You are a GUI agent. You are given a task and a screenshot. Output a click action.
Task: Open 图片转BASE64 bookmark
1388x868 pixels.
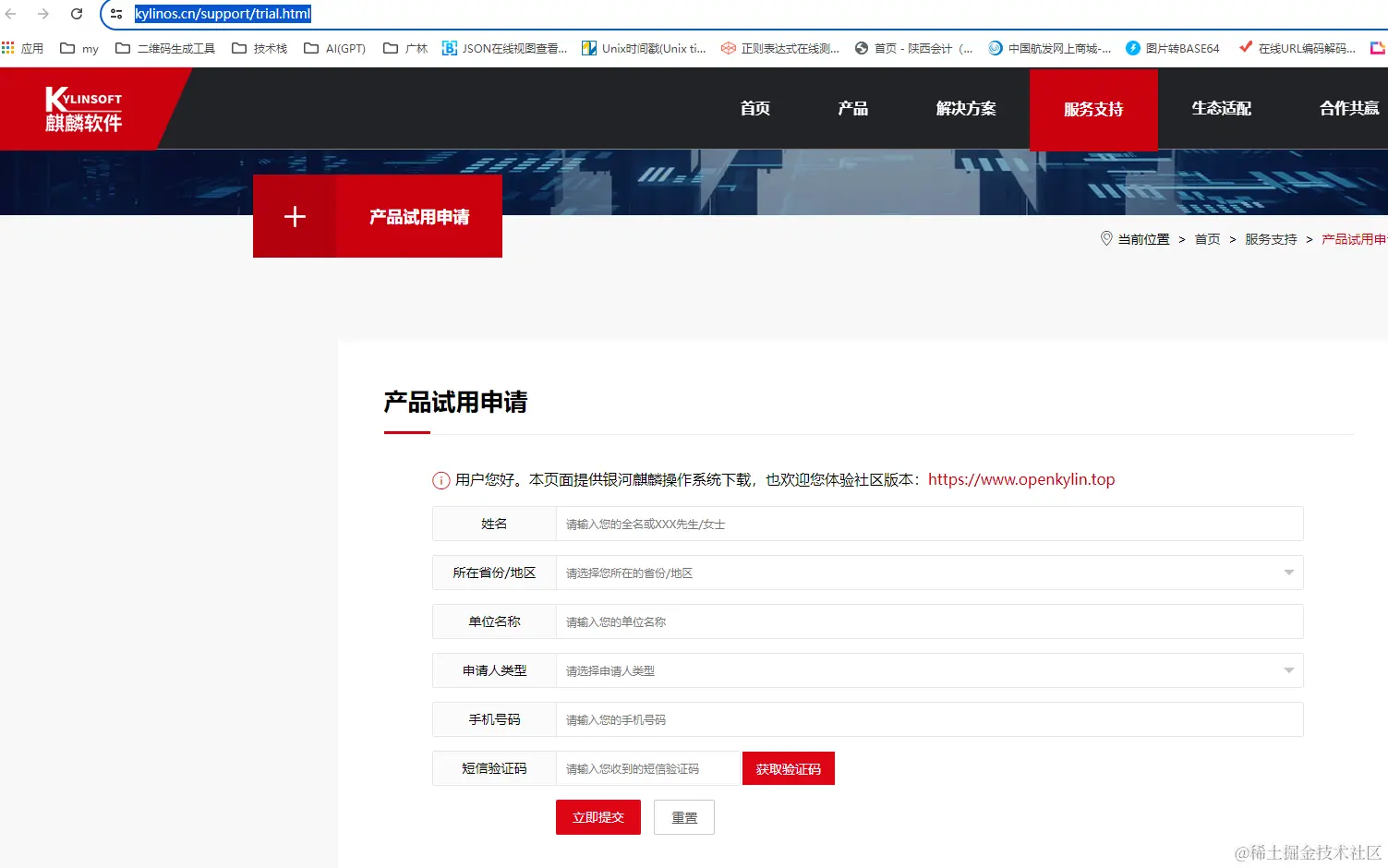coord(1173,48)
